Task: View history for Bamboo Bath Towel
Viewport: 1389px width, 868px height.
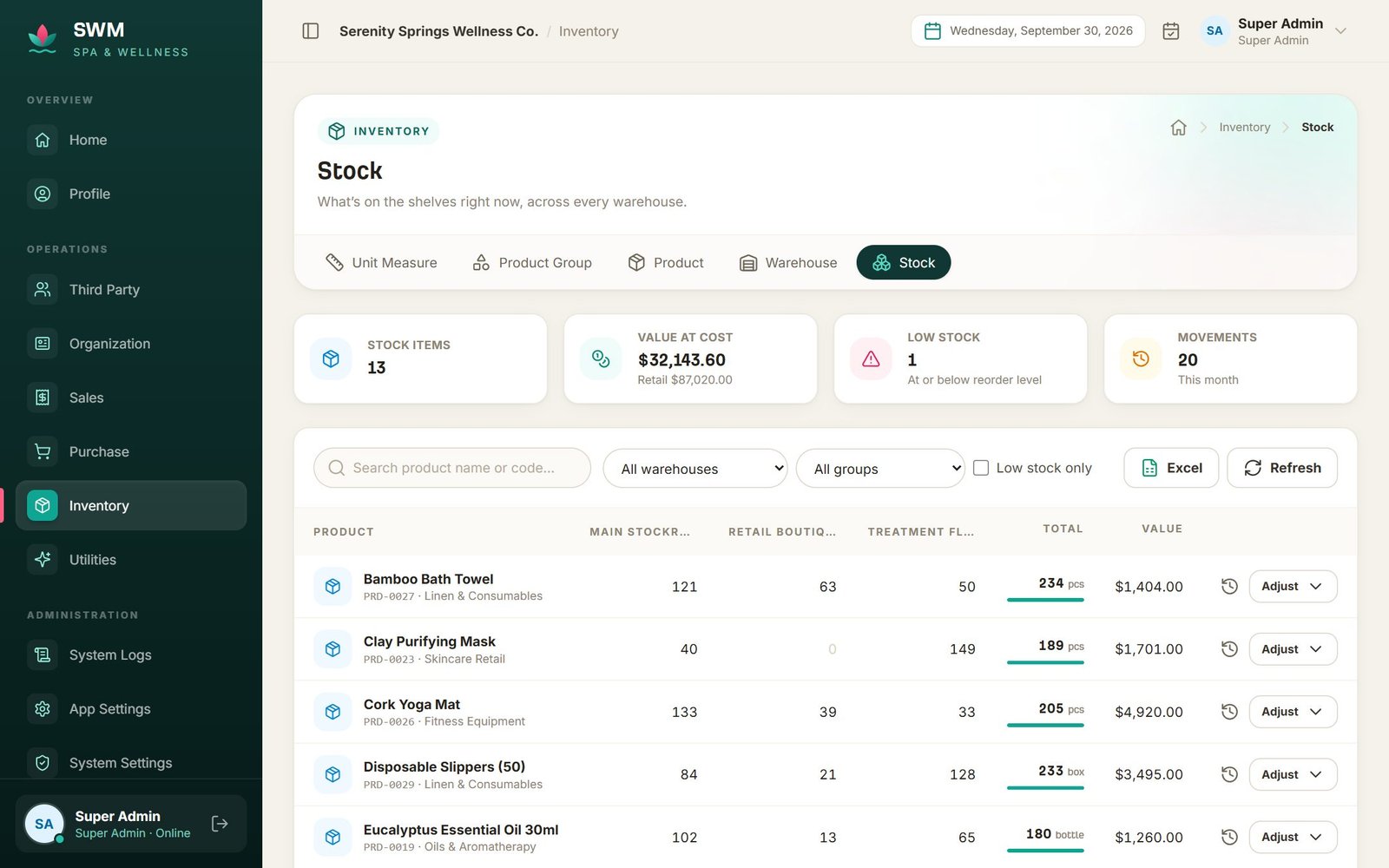Action: pyautogui.click(x=1229, y=587)
